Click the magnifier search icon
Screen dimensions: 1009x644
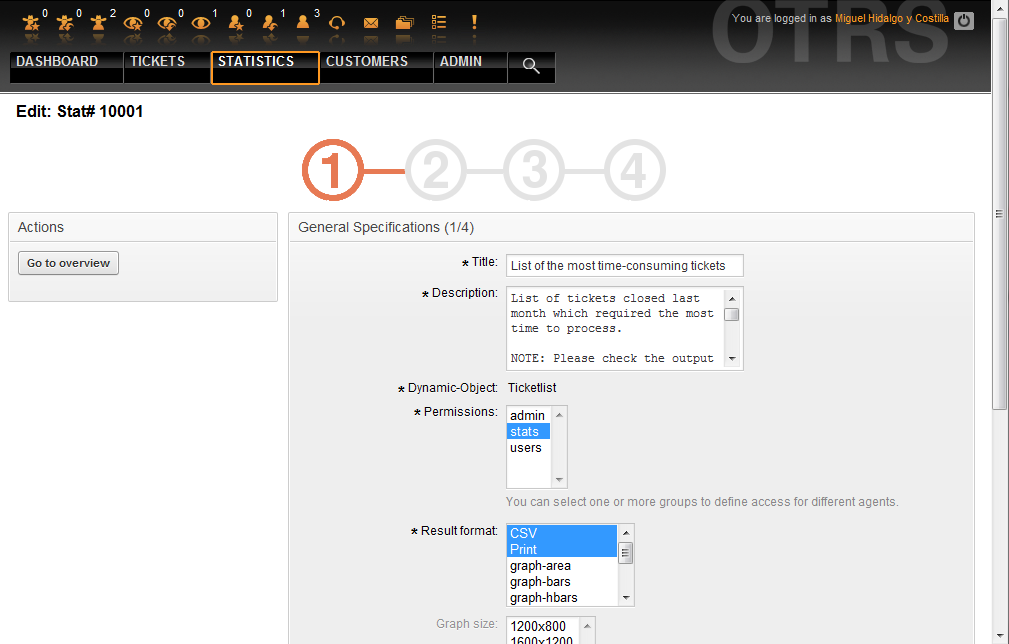(531, 67)
